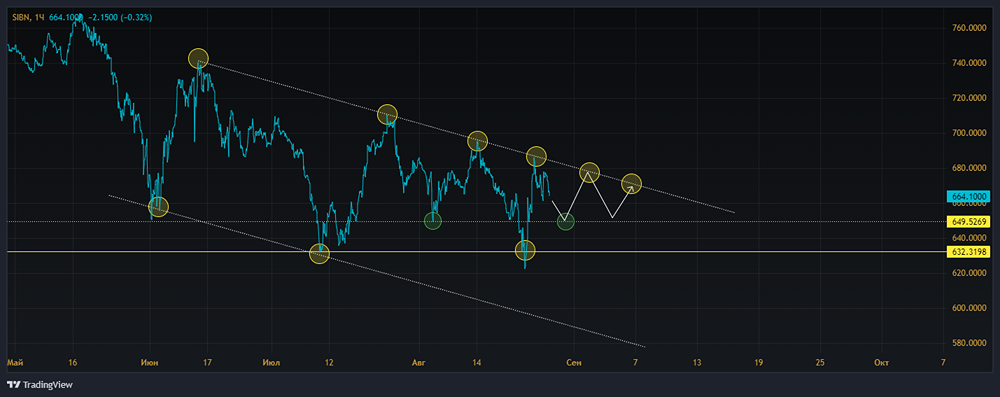
Task: Click the Сен month label on time axis
Action: [574, 363]
